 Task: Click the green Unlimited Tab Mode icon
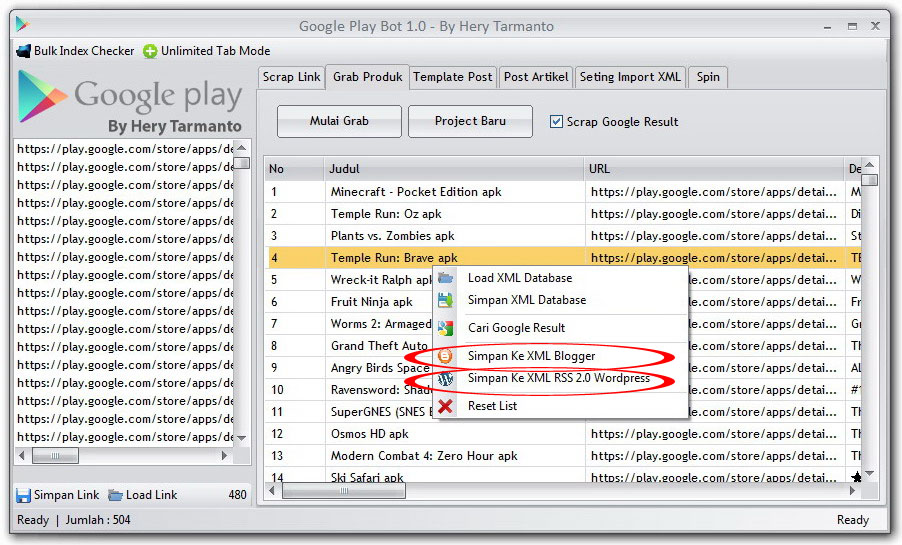pos(150,51)
